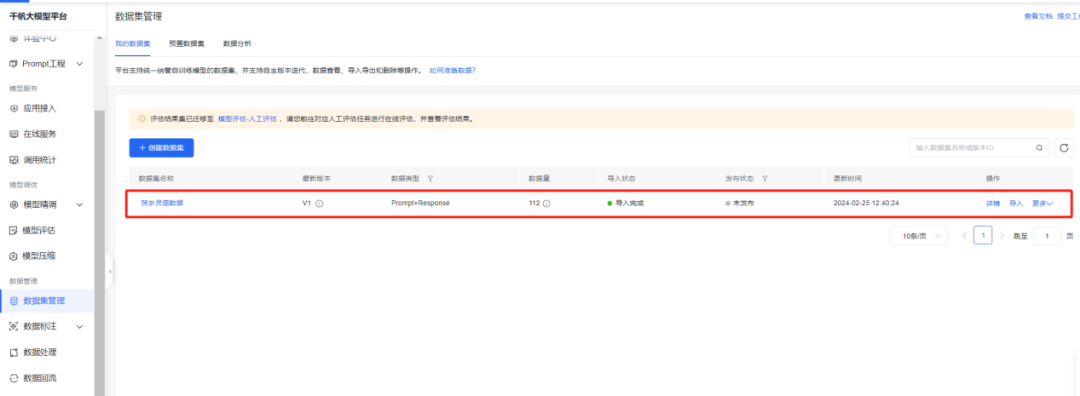Click the 数据回流 sidebar icon
Screen dimensions: 1080x396
tap(13, 378)
